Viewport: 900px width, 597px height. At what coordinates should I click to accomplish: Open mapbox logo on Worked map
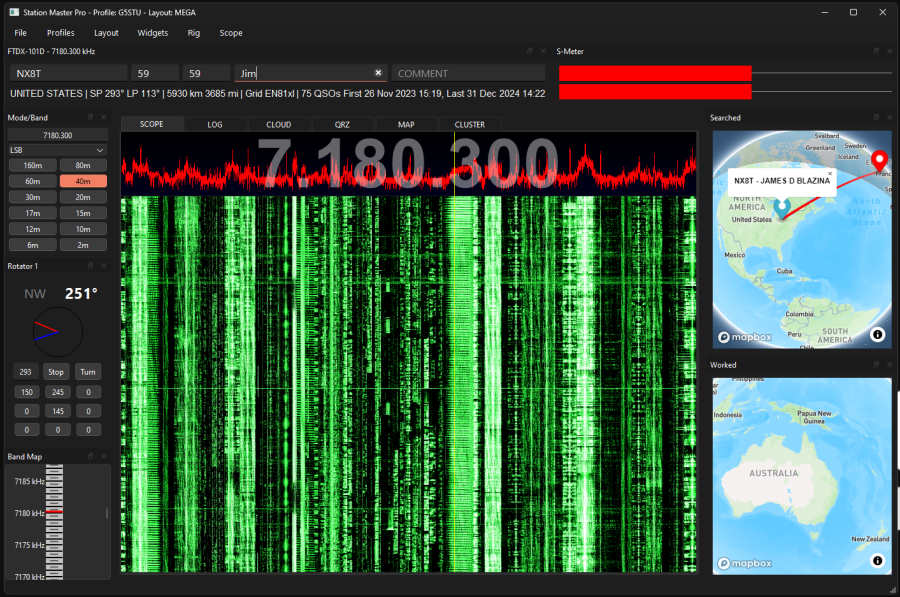point(745,563)
